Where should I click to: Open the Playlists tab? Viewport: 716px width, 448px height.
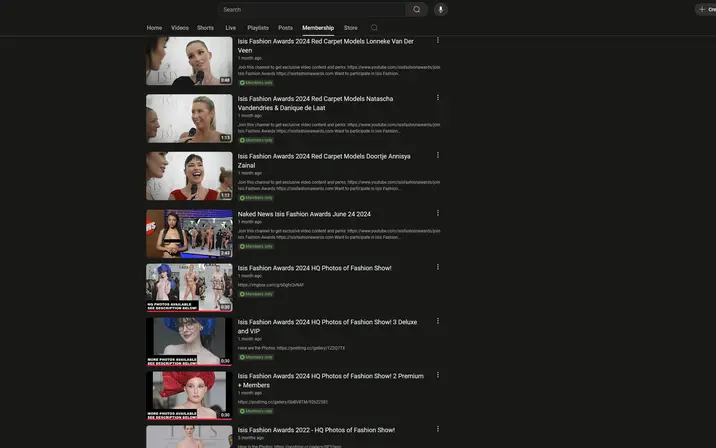(x=258, y=28)
